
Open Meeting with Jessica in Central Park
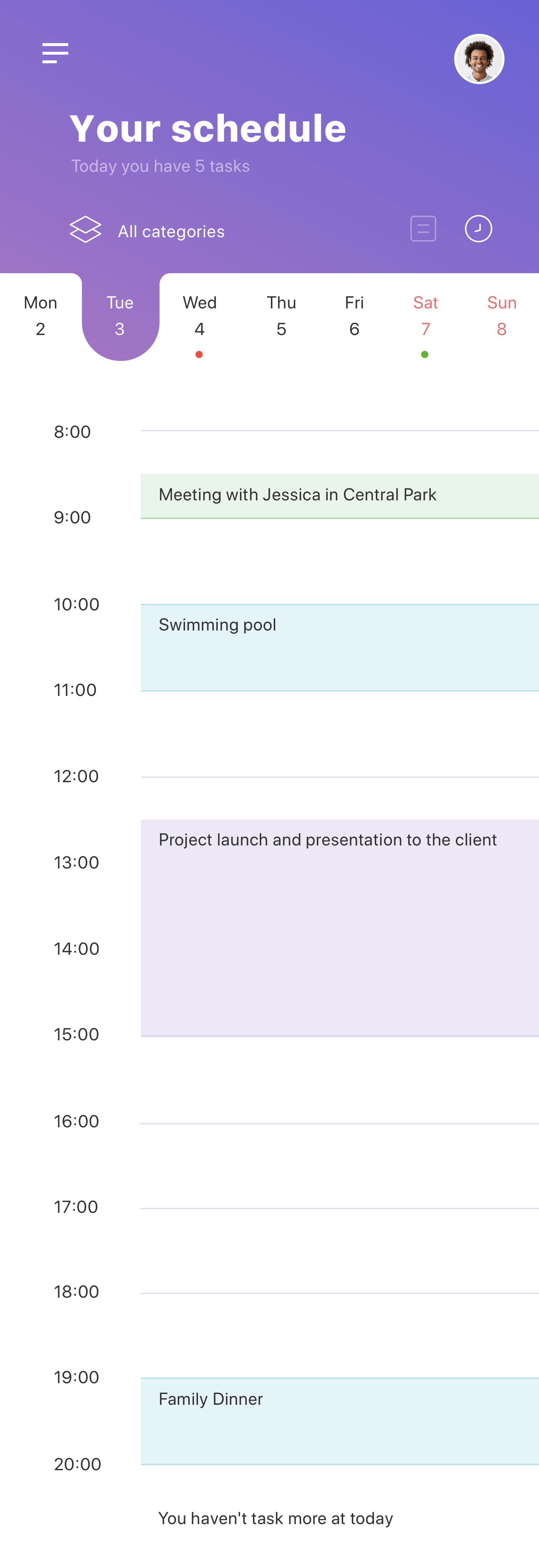pos(340,496)
